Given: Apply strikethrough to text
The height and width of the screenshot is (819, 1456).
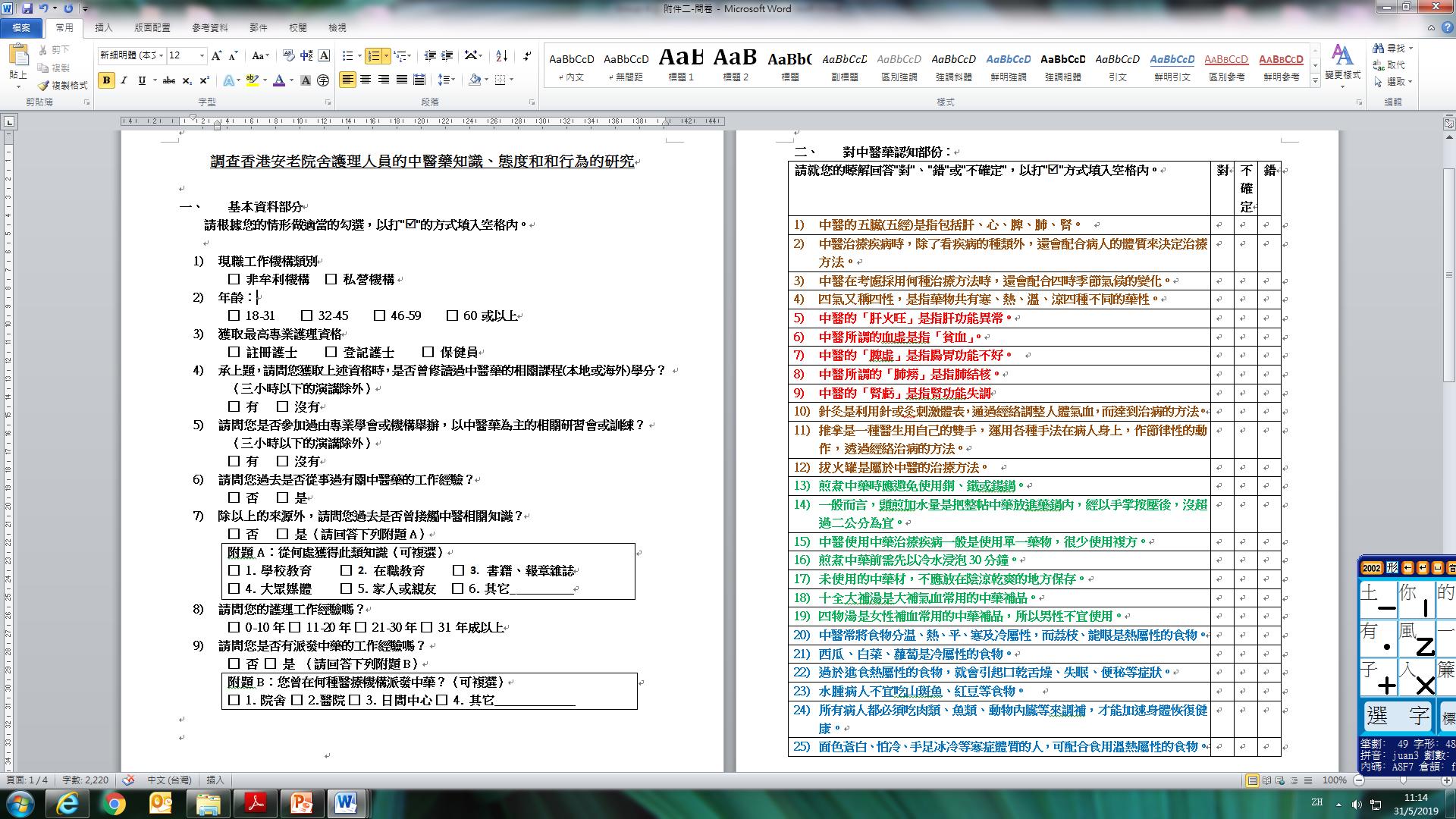Looking at the screenshot, I should (x=168, y=80).
